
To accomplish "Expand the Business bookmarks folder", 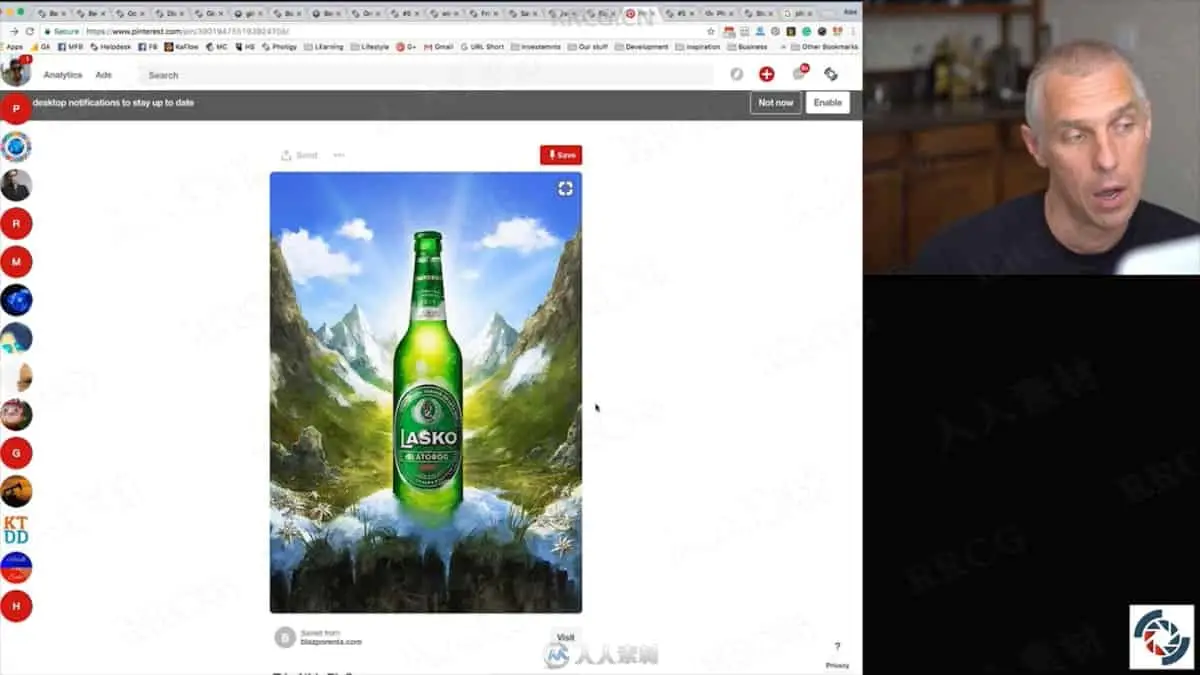I will (x=748, y=47).
